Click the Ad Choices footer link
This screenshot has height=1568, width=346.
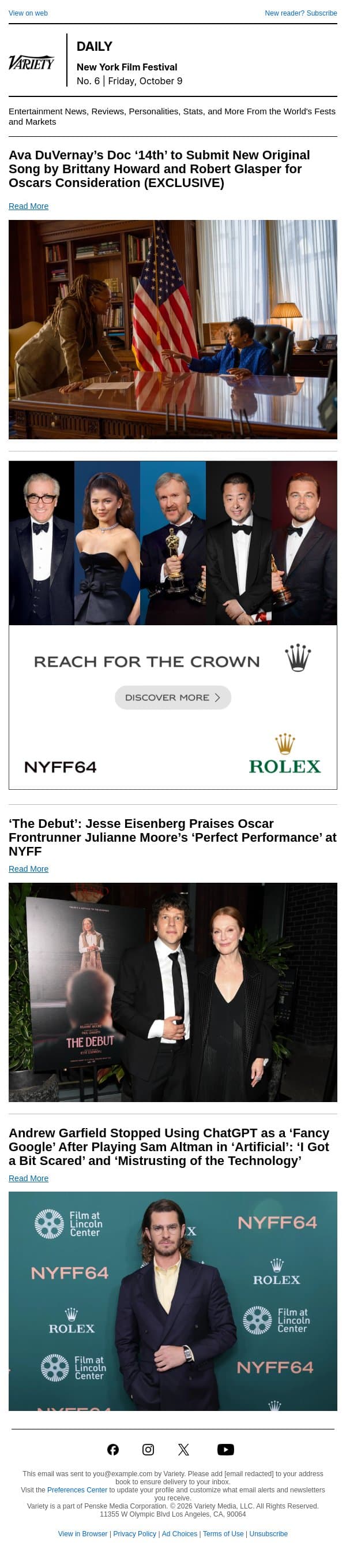point(179,1533)
